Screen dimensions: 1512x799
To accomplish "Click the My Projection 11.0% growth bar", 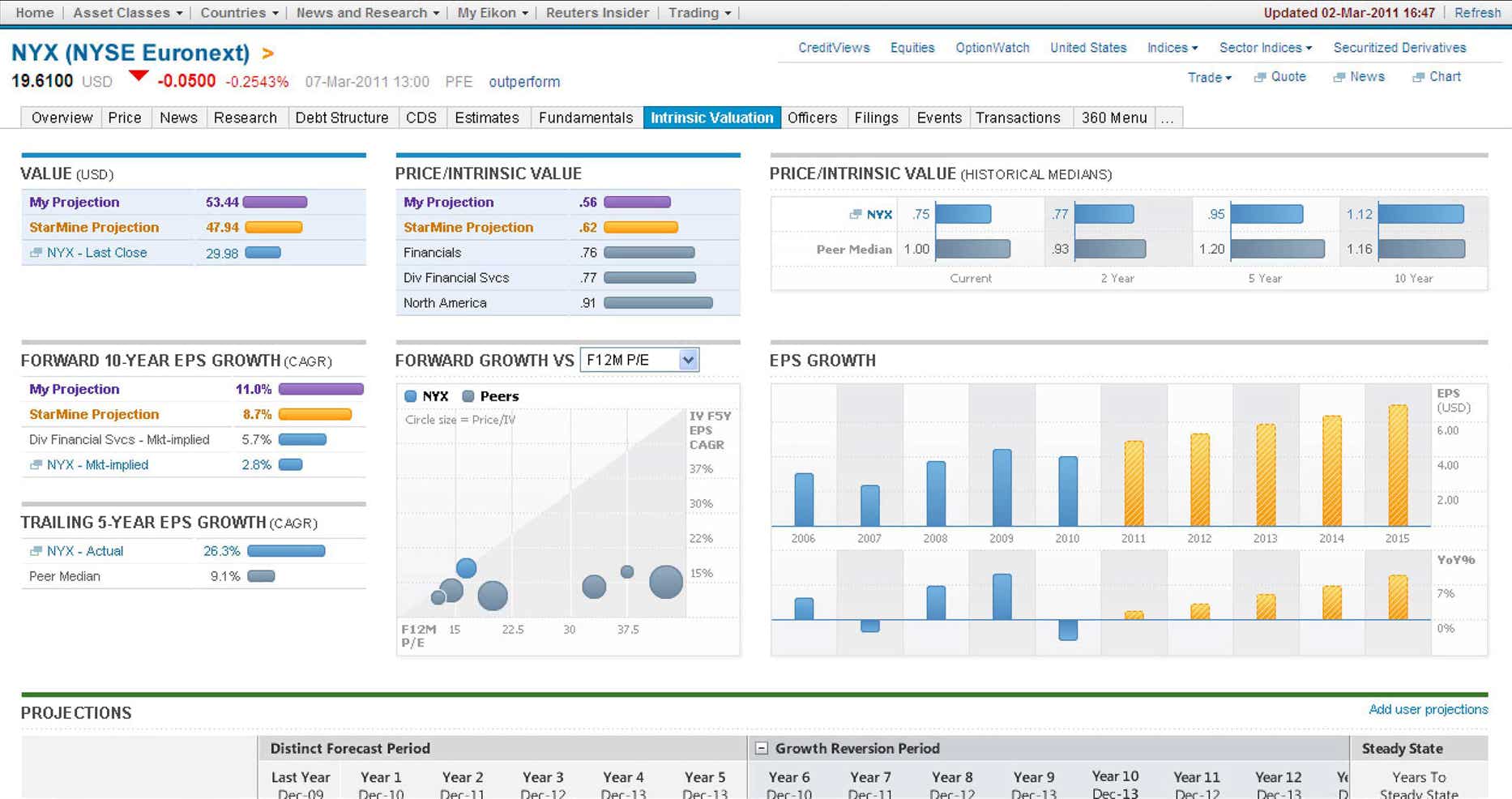I will click(321, 390).
